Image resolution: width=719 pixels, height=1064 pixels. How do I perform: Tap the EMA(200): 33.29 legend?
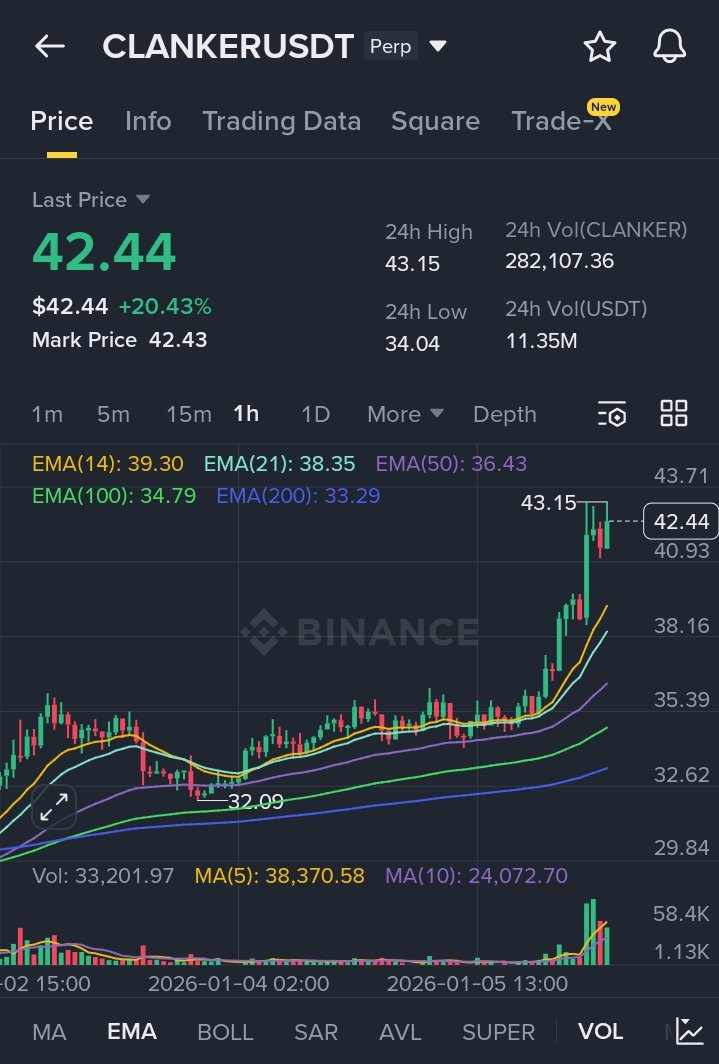(298, 495)
